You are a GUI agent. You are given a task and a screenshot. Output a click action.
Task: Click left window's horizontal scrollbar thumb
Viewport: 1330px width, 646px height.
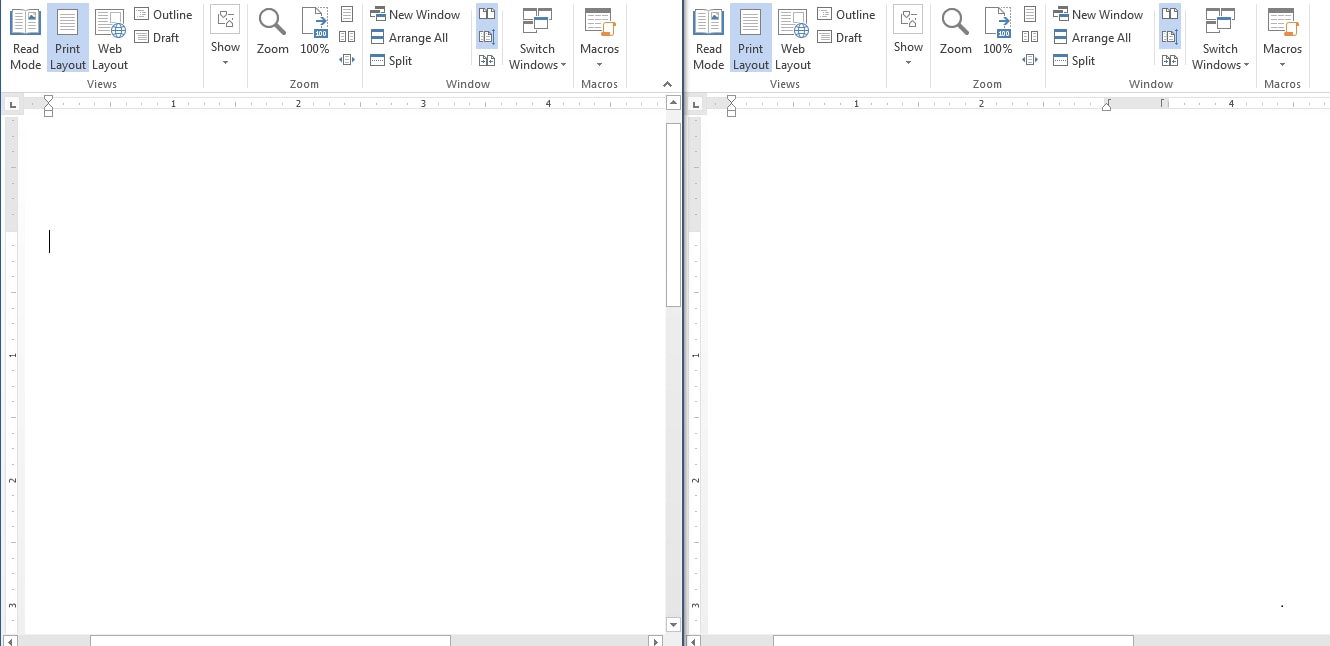coord(270,640)
